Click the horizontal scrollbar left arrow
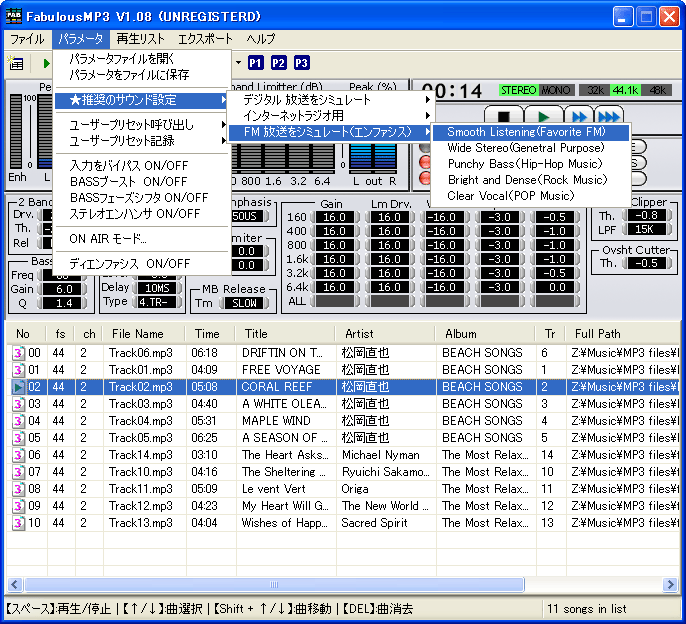The width and height of the screenshot is (686, 624). click(x=14, y=584)
